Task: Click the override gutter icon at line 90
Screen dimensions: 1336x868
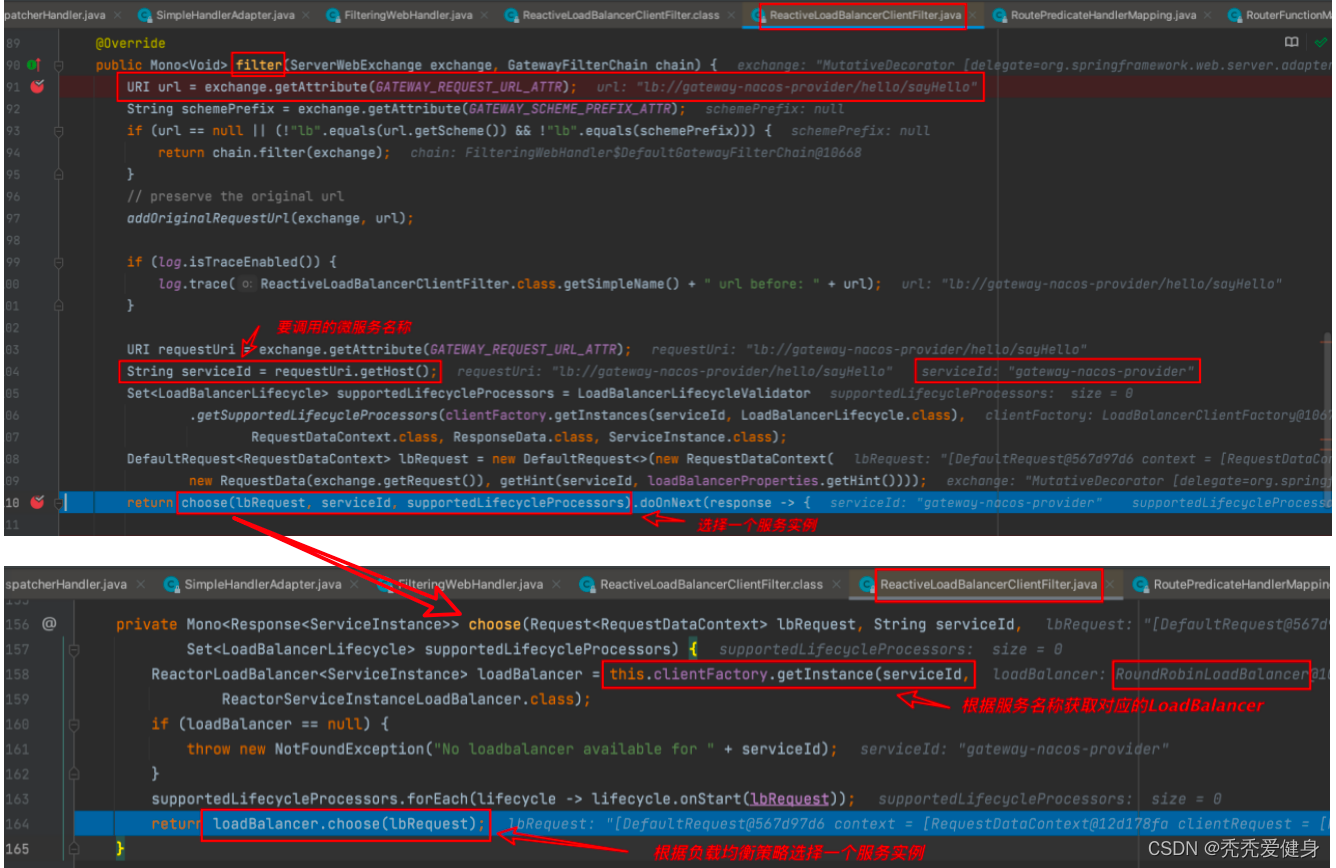Action: tap(34, 65)
